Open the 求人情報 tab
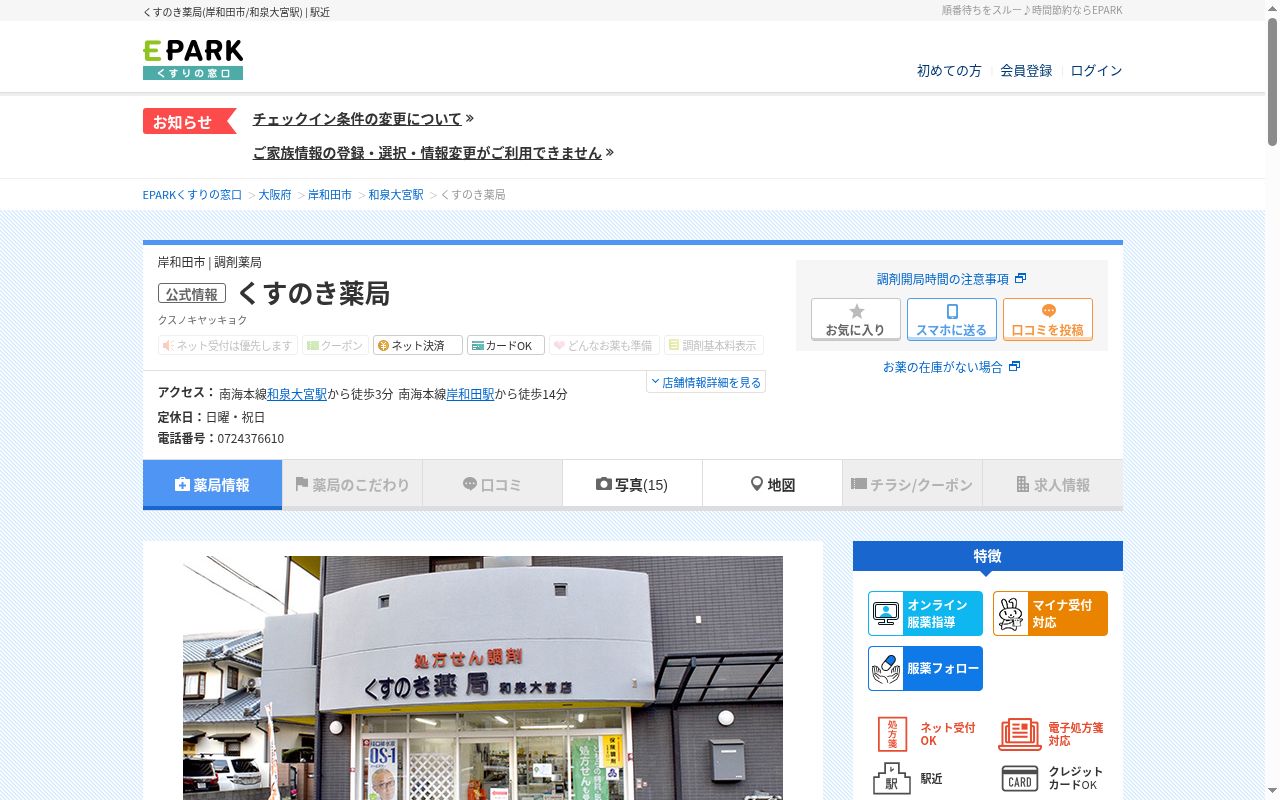 point(1052,484)
